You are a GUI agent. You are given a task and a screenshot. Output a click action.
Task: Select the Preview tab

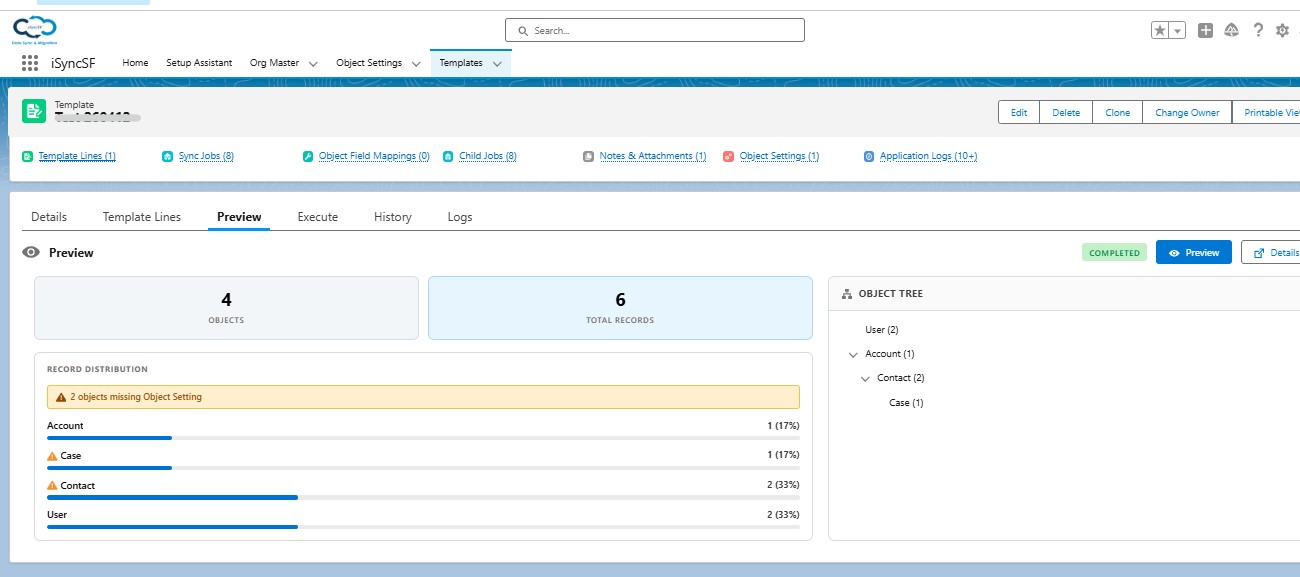(x=239, y=217)
